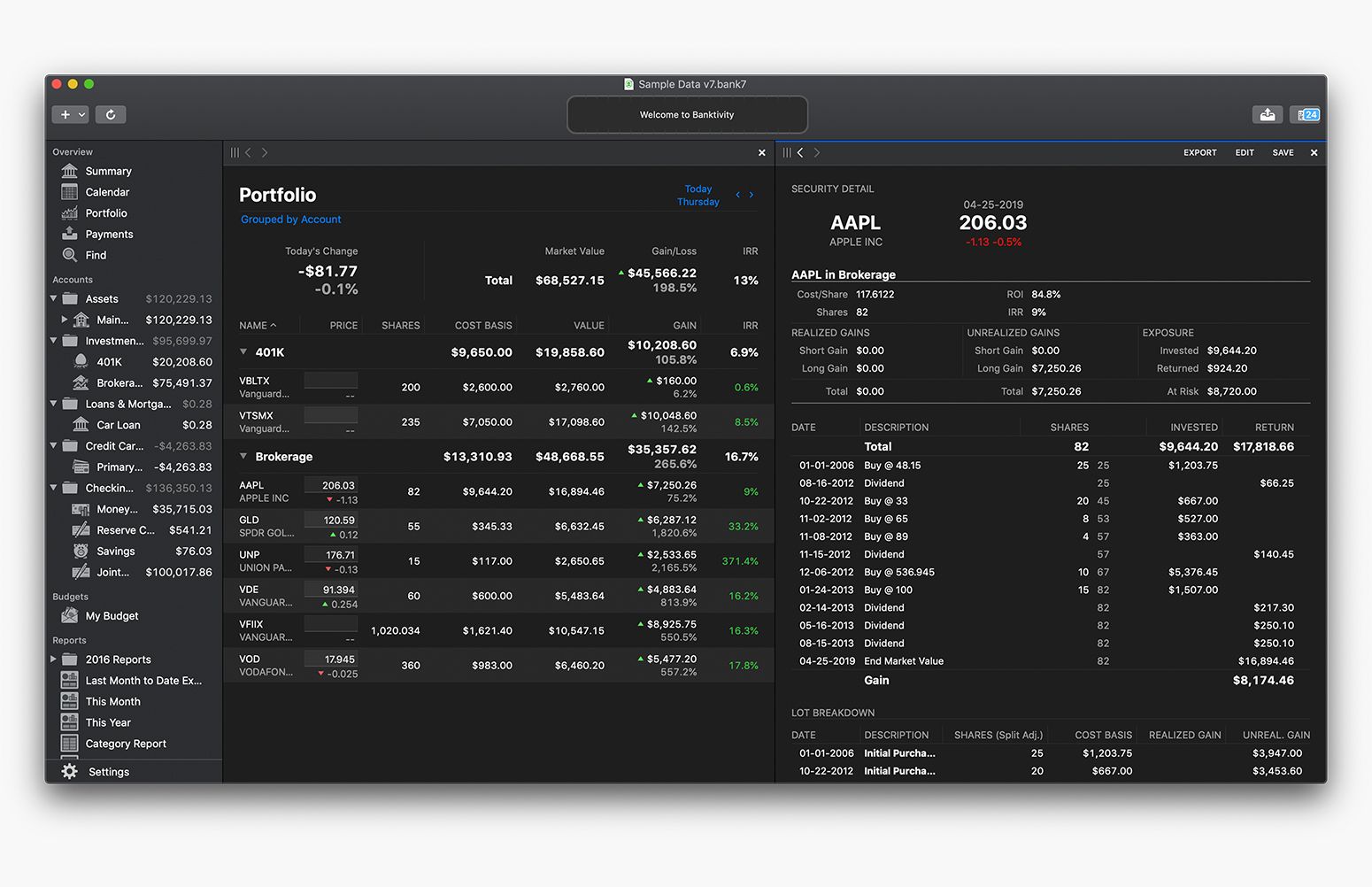Open the Summary overview icon
The image size is (1372, 887).
70,171
